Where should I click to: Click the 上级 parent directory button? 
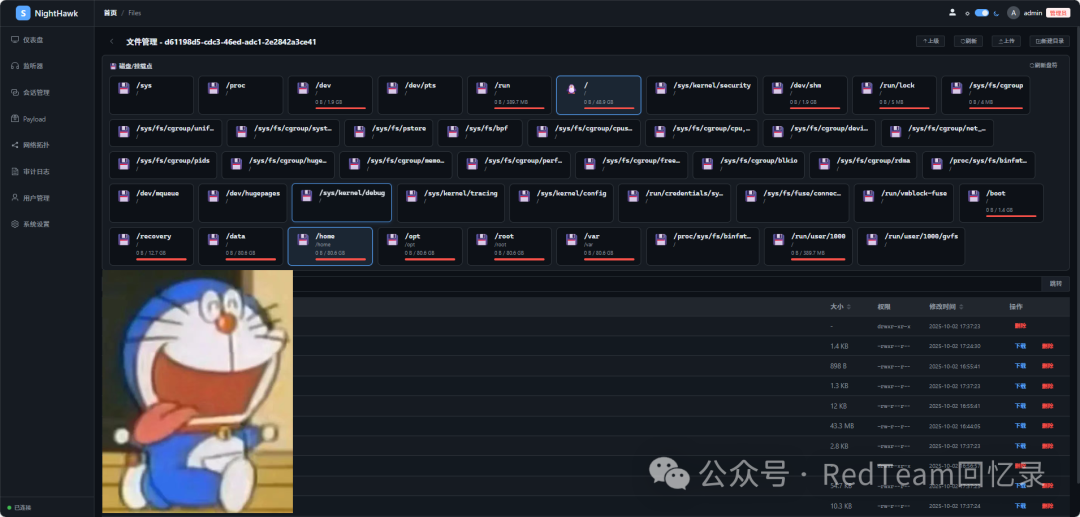pos(931,41)
